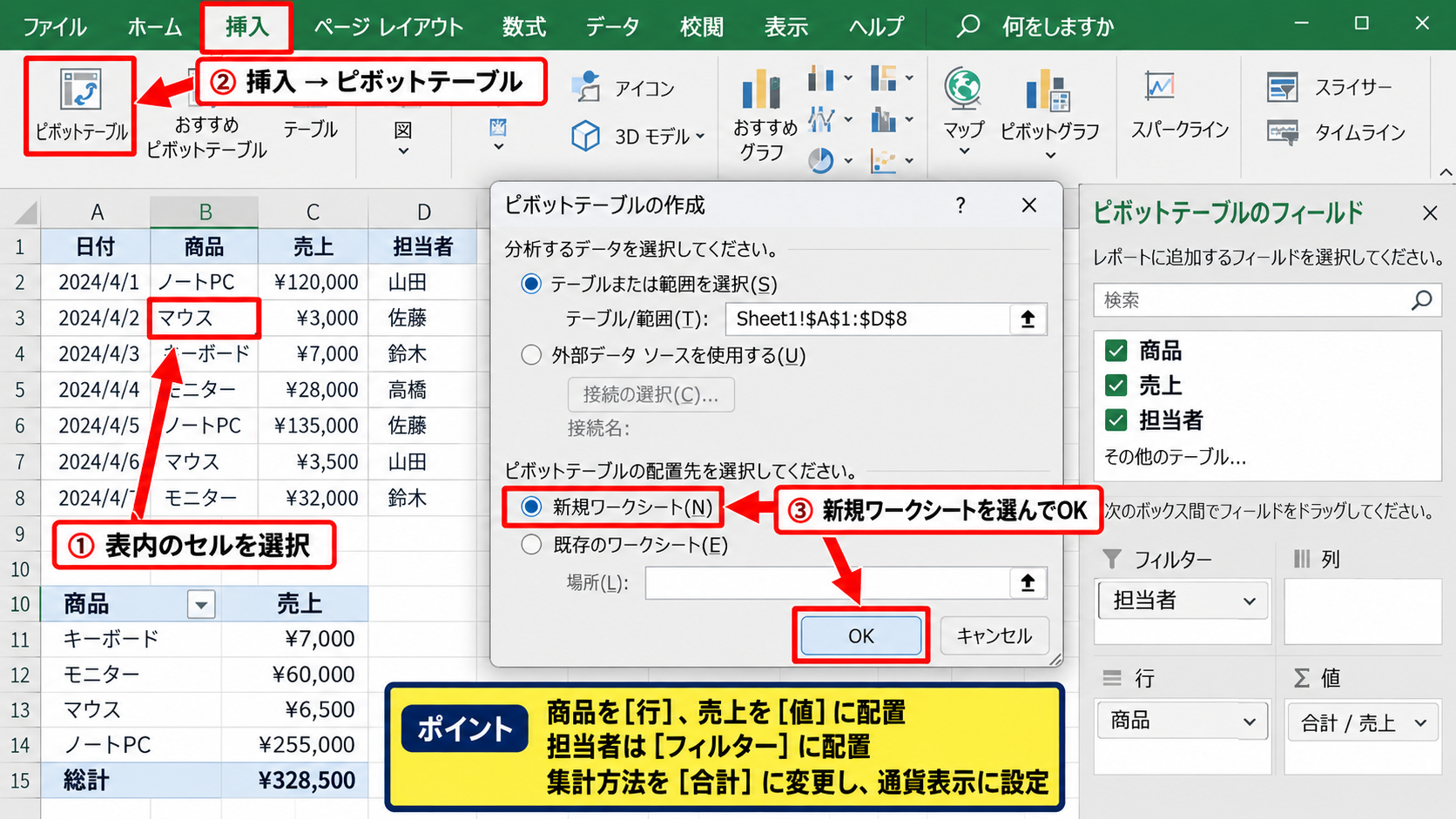Uncheck the 売上 field checkbox
The width and height of the screenshot is (1456, 819).
pyautogui.click(x=1116, y=386)
